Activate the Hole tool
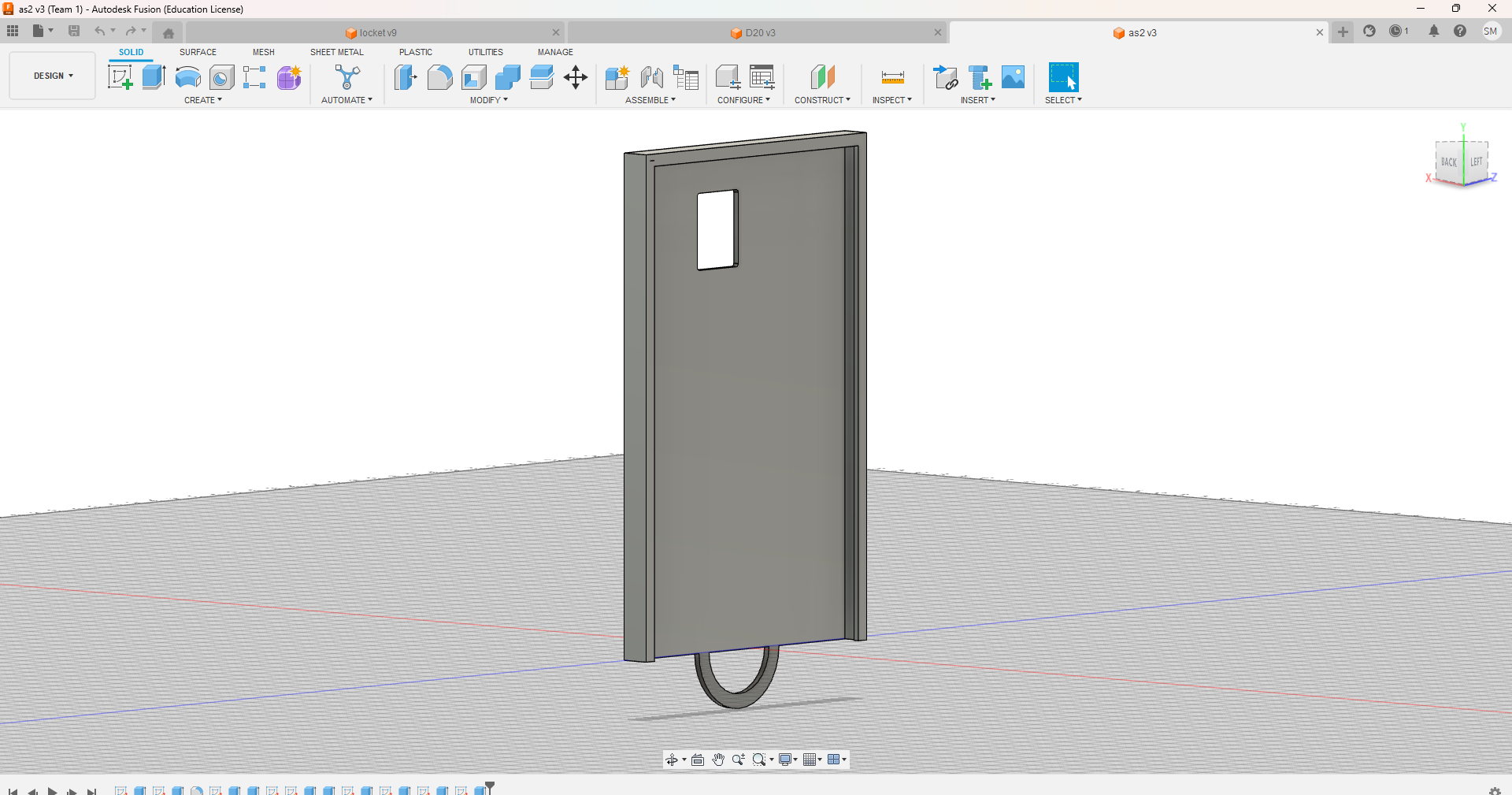This screenshot has width=1512, height=795. click(221, 77)
